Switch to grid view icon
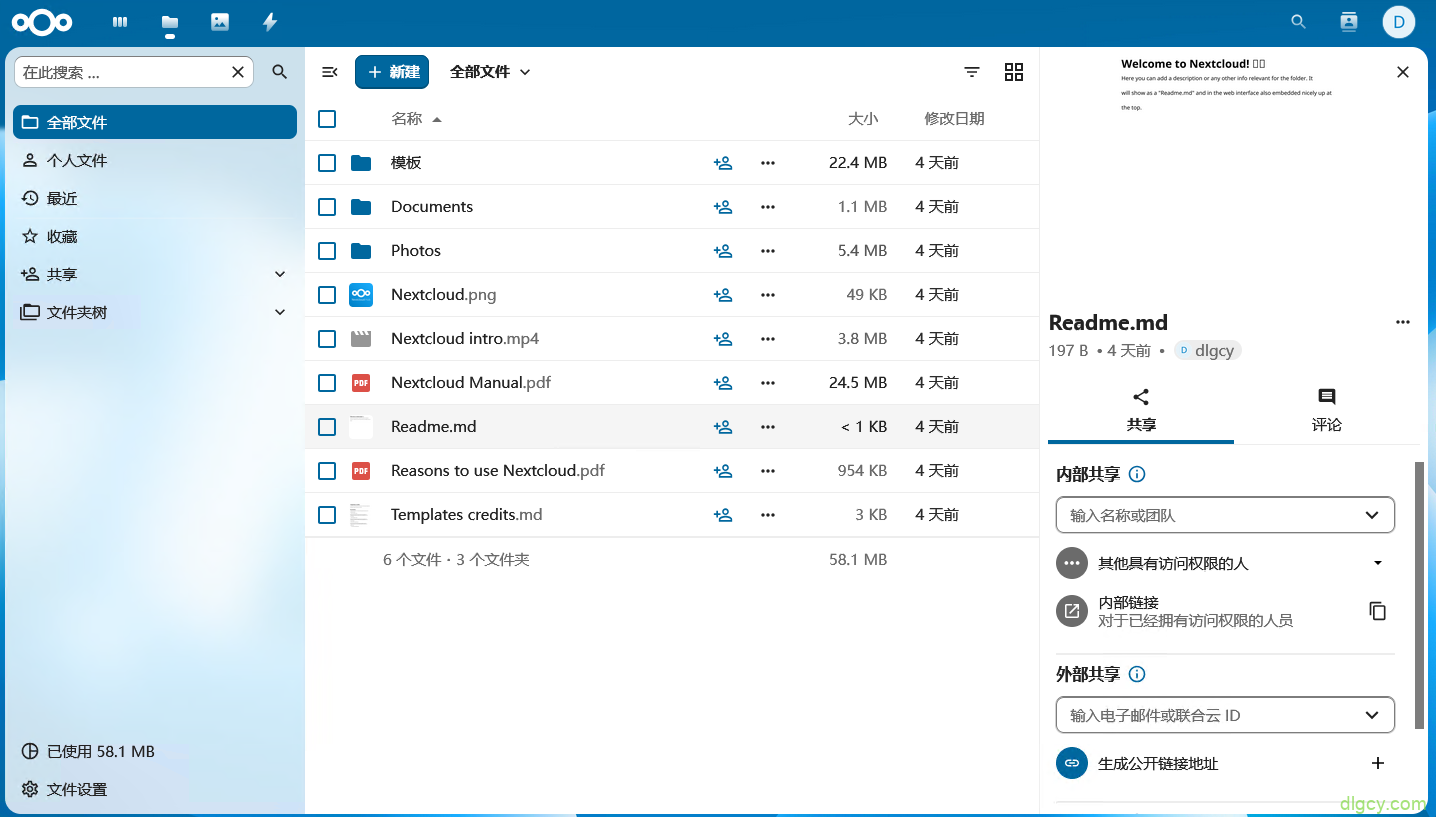This screenshot has width=1436, height=817. coord(1014,72)
